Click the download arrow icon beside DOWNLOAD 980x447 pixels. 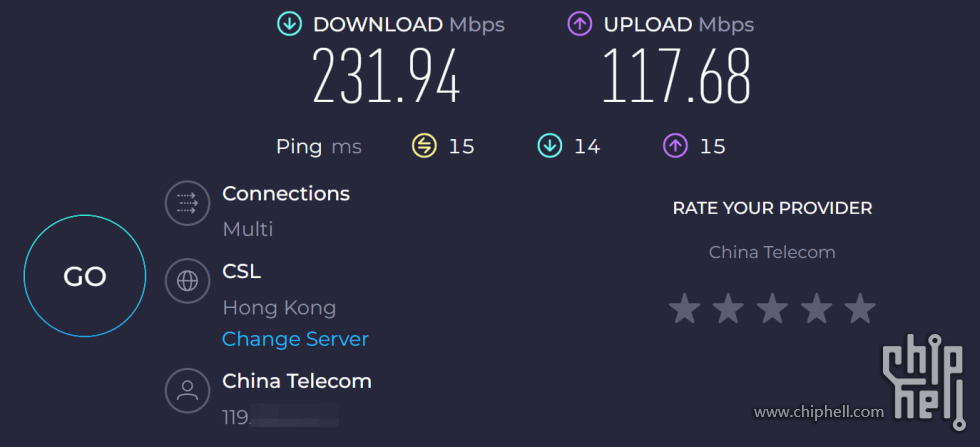pos(289,24)
